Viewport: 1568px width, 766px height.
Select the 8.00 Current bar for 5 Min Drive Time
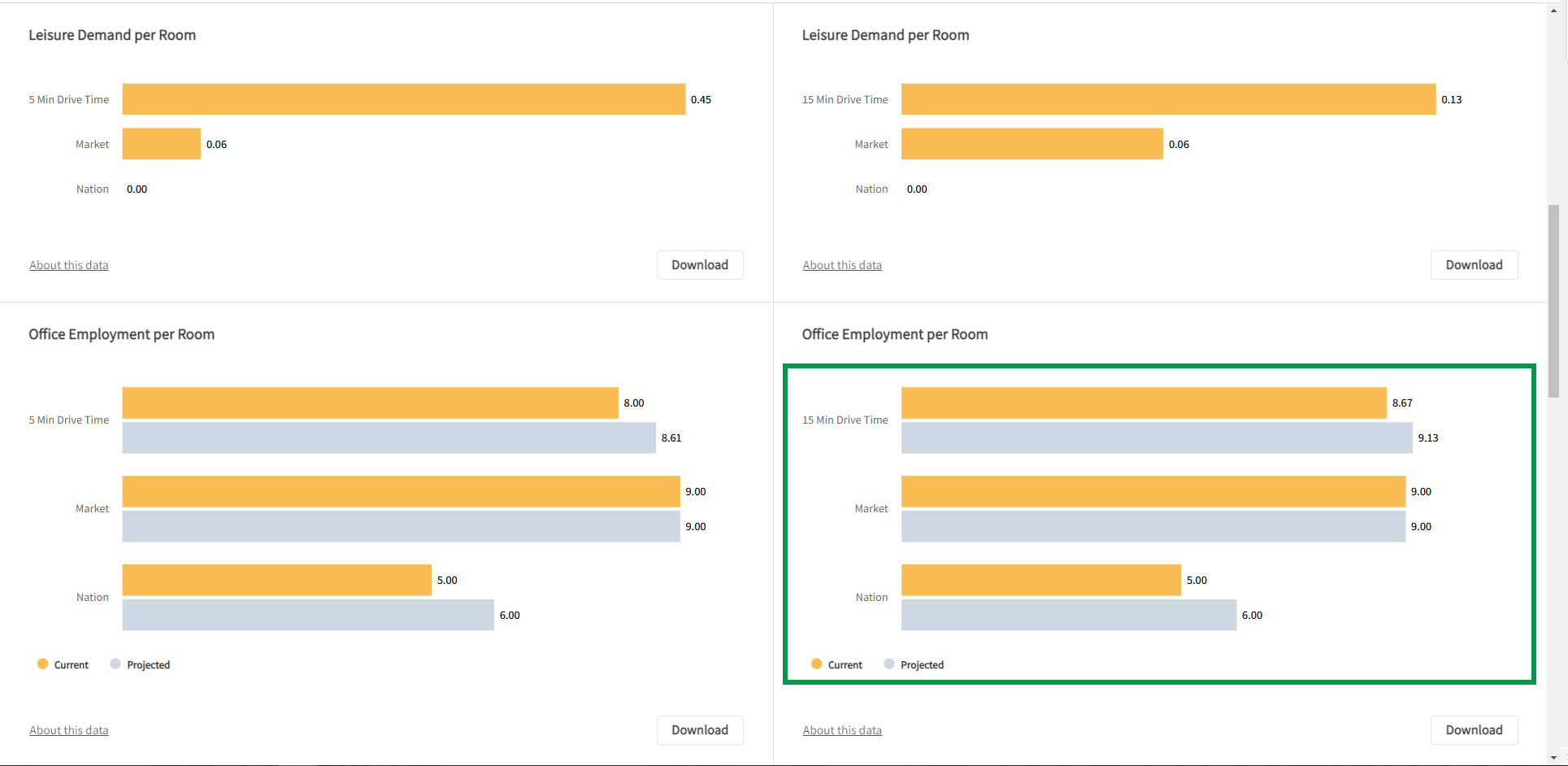click(x=370, y=403)
